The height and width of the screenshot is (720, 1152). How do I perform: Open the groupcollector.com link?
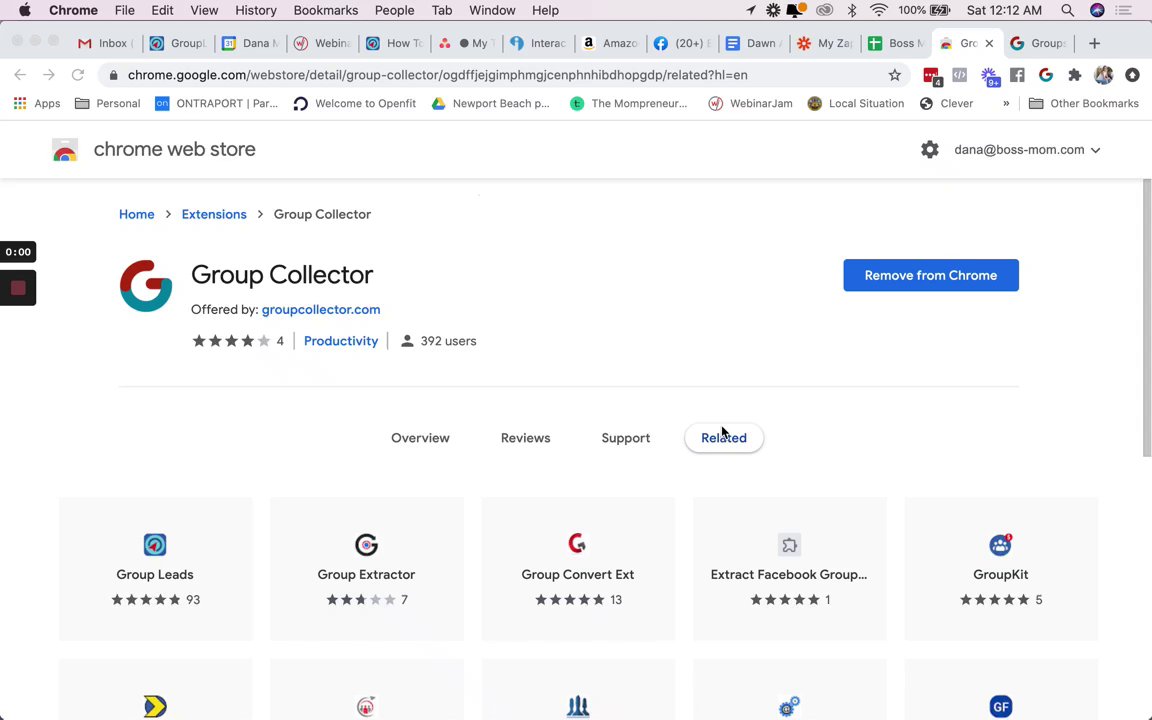pyautogui.click(x=320, y=310)
